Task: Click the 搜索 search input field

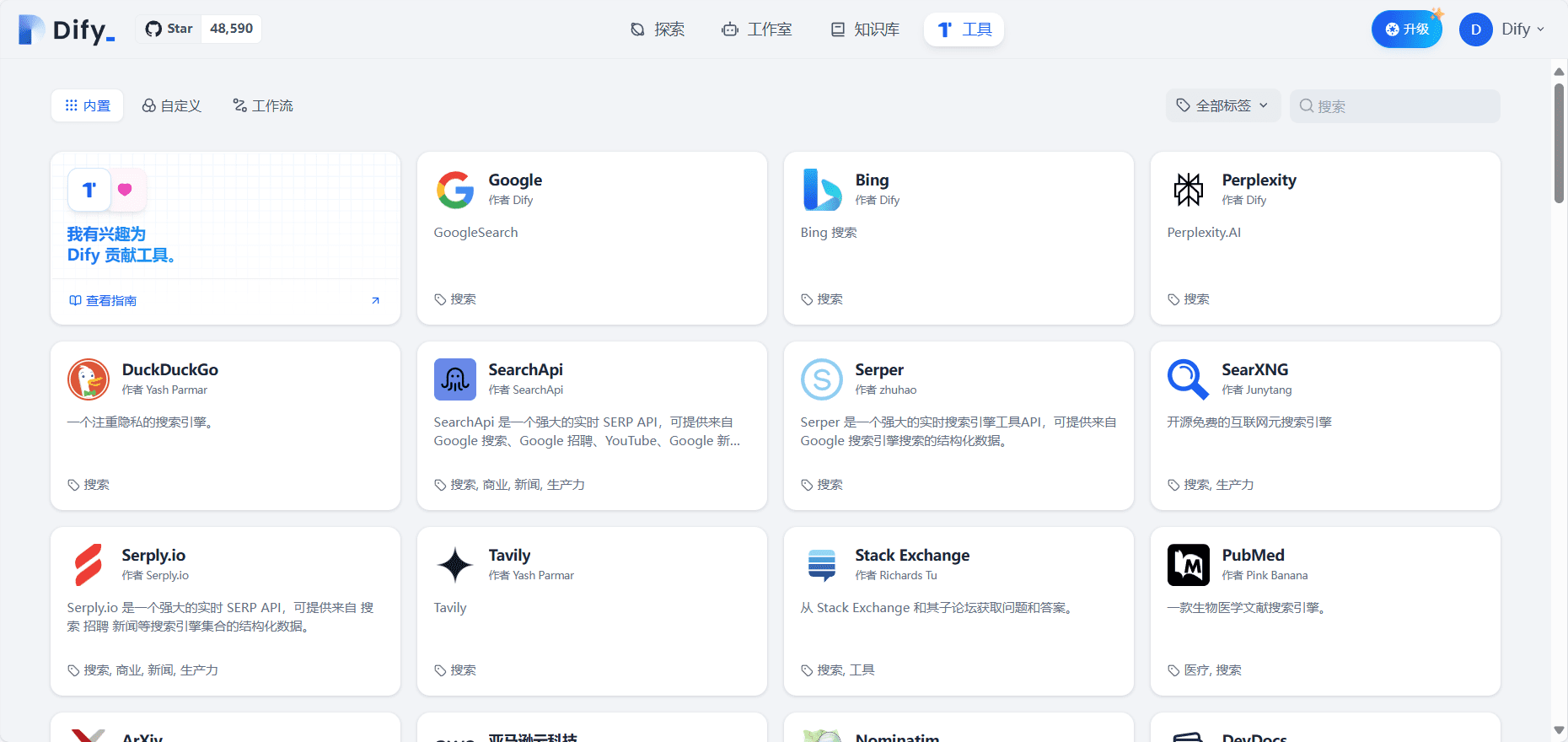Action: [x=1394, y=105]
